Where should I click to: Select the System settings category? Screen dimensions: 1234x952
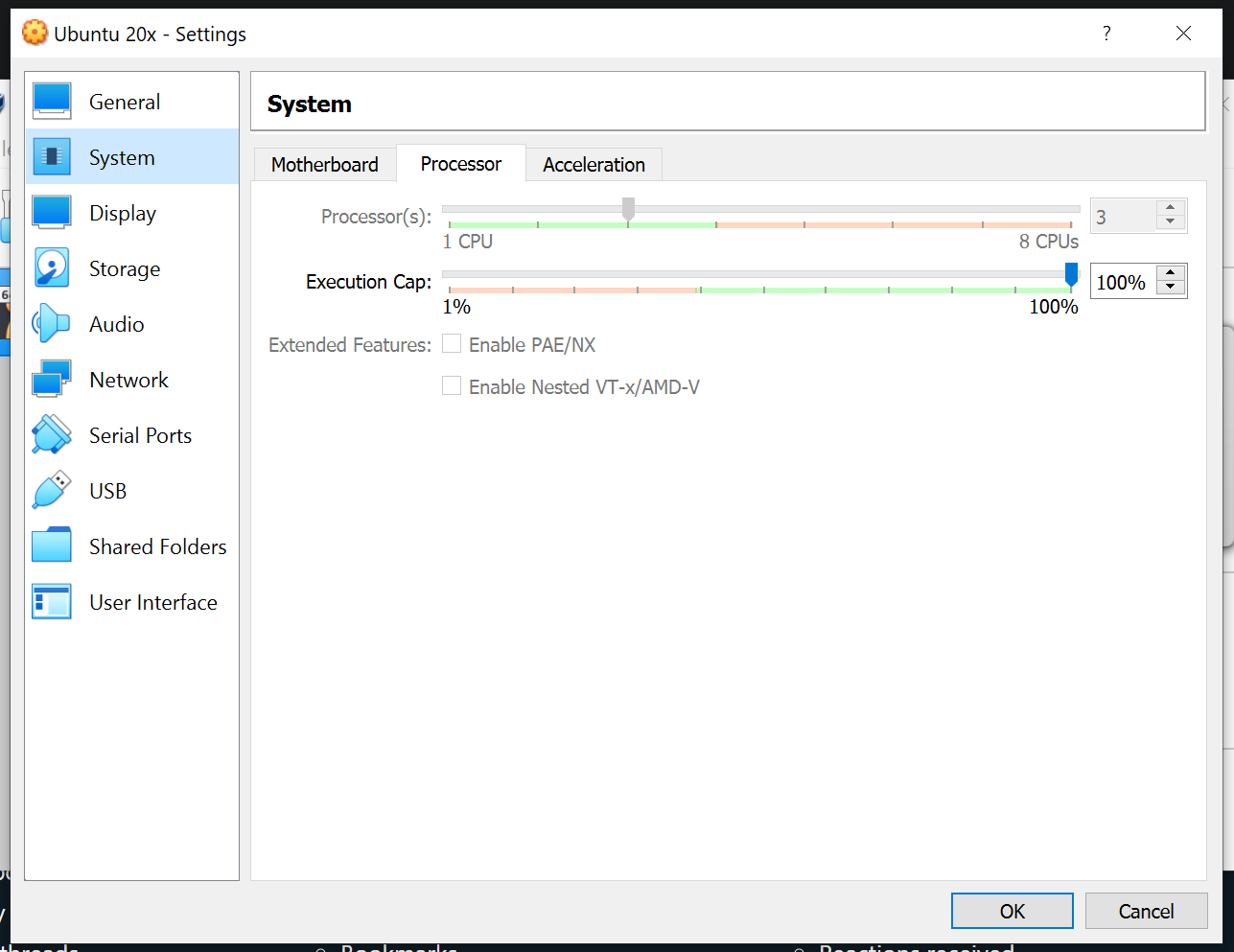point(132,156)
